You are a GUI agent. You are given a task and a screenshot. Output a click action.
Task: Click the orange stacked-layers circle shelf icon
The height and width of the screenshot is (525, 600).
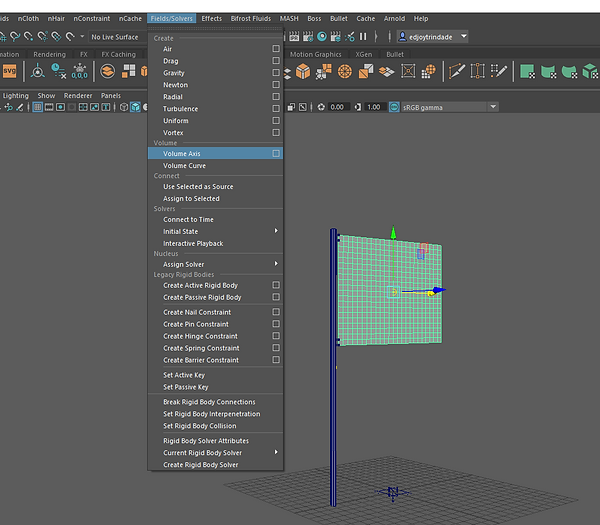click(108, 71)
